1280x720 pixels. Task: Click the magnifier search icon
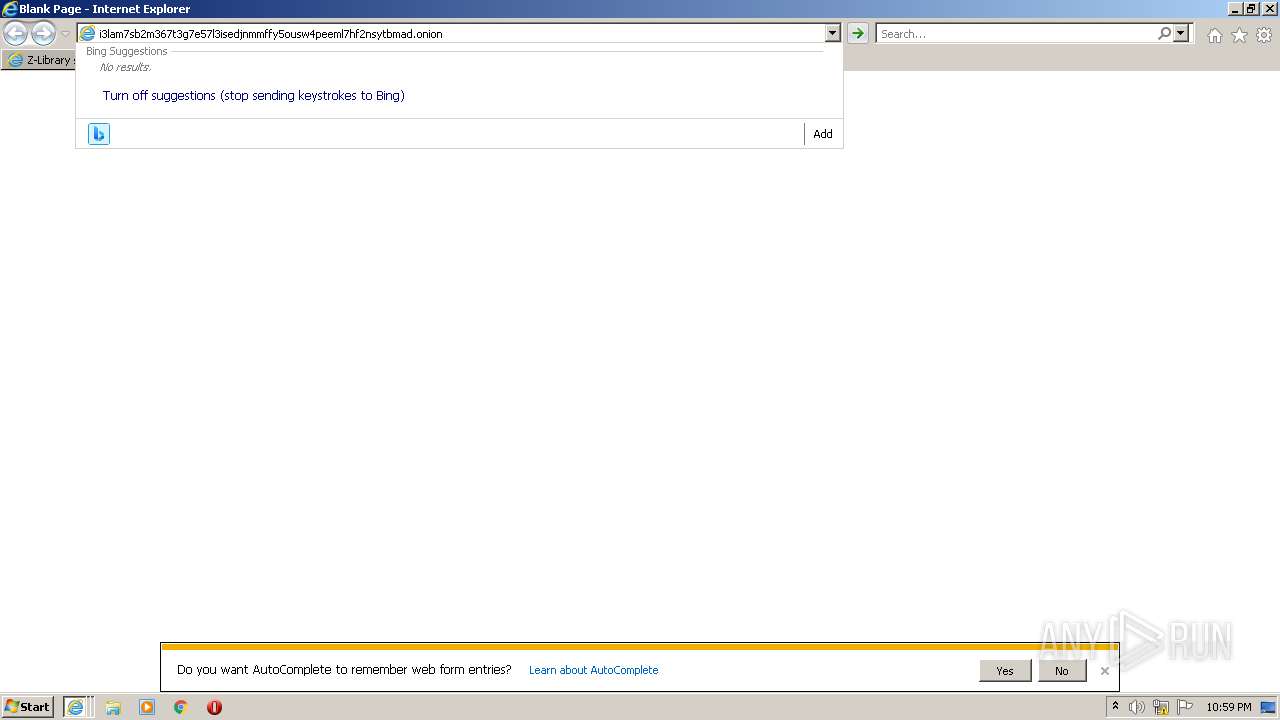[1164, 34]
